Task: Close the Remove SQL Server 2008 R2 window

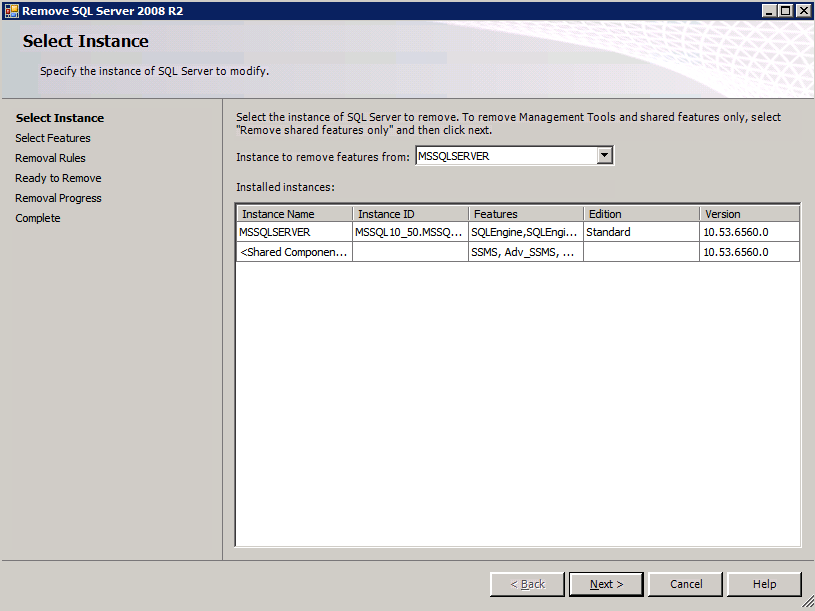Action: (x=804, y=10)
